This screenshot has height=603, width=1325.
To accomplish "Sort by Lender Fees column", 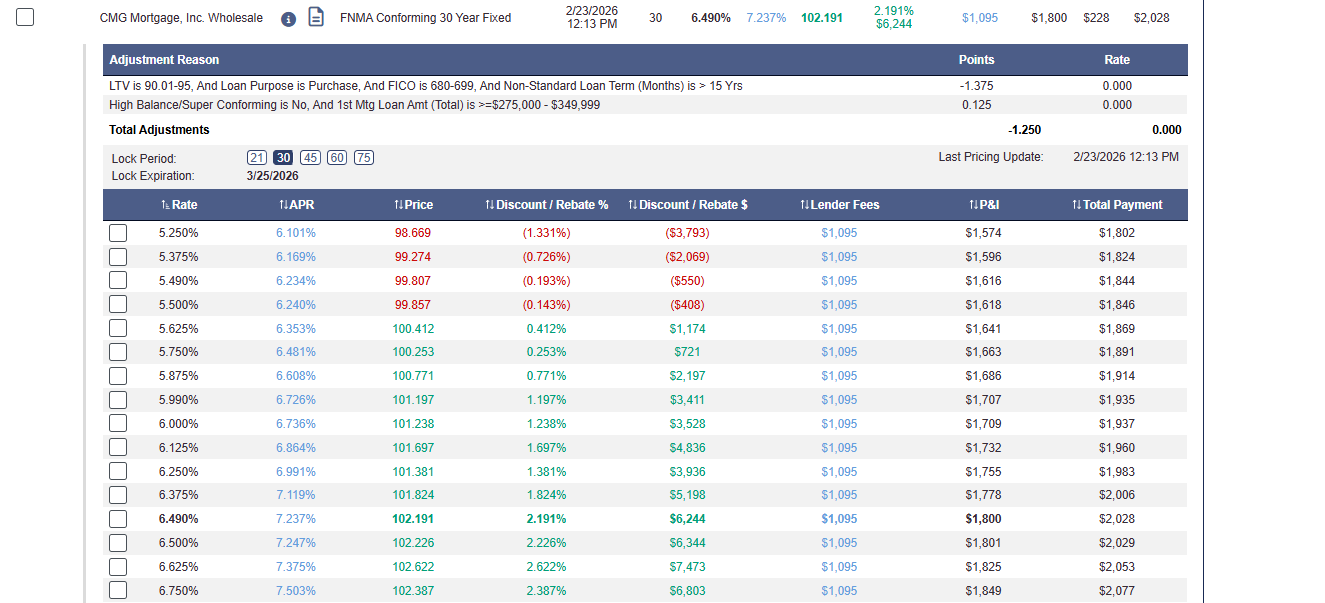I will point(840,205).
